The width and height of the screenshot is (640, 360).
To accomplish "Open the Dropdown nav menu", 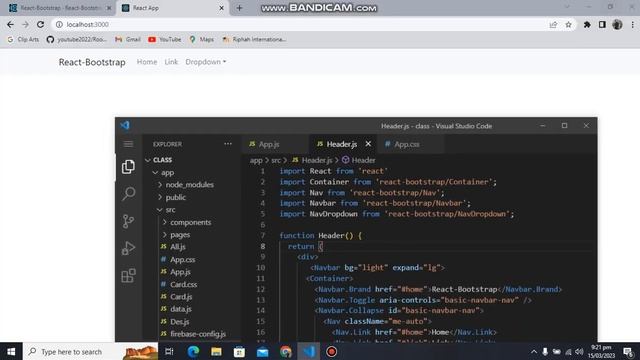I will (206, 62).
